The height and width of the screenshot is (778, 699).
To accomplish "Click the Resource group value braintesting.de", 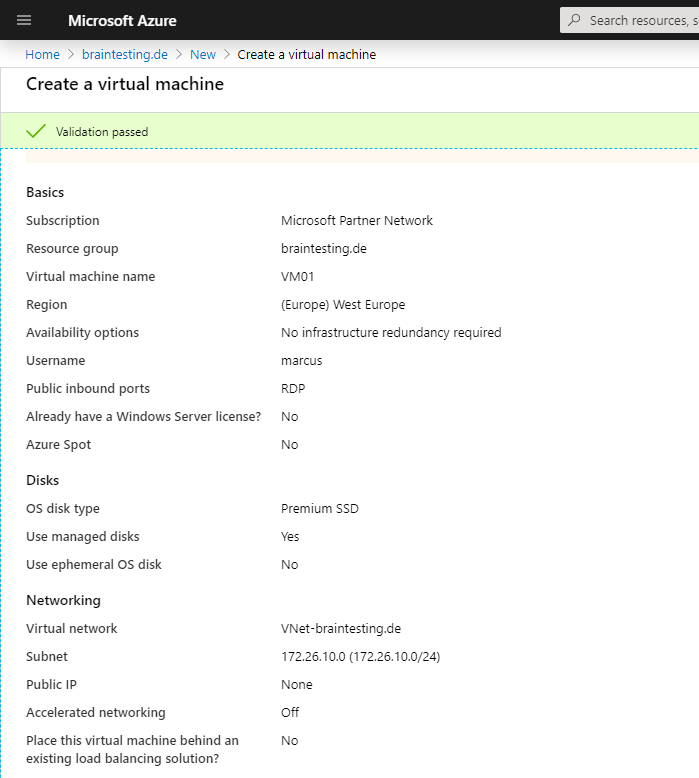I will (x=324, y=249).
